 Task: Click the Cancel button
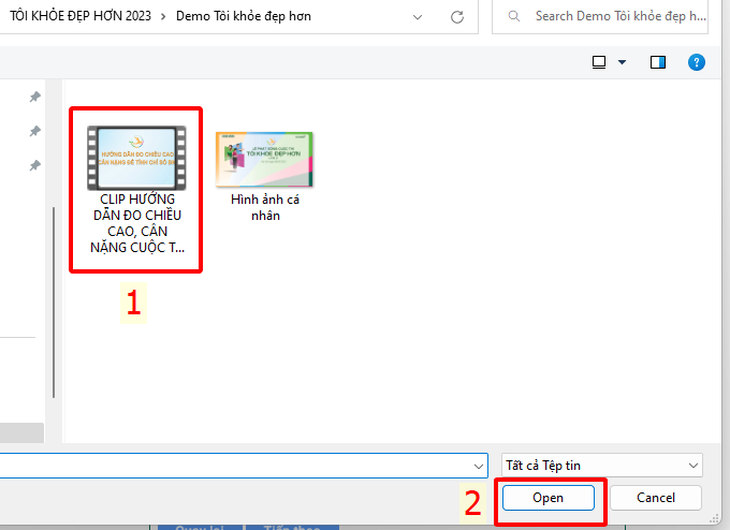tap(656, 497)
